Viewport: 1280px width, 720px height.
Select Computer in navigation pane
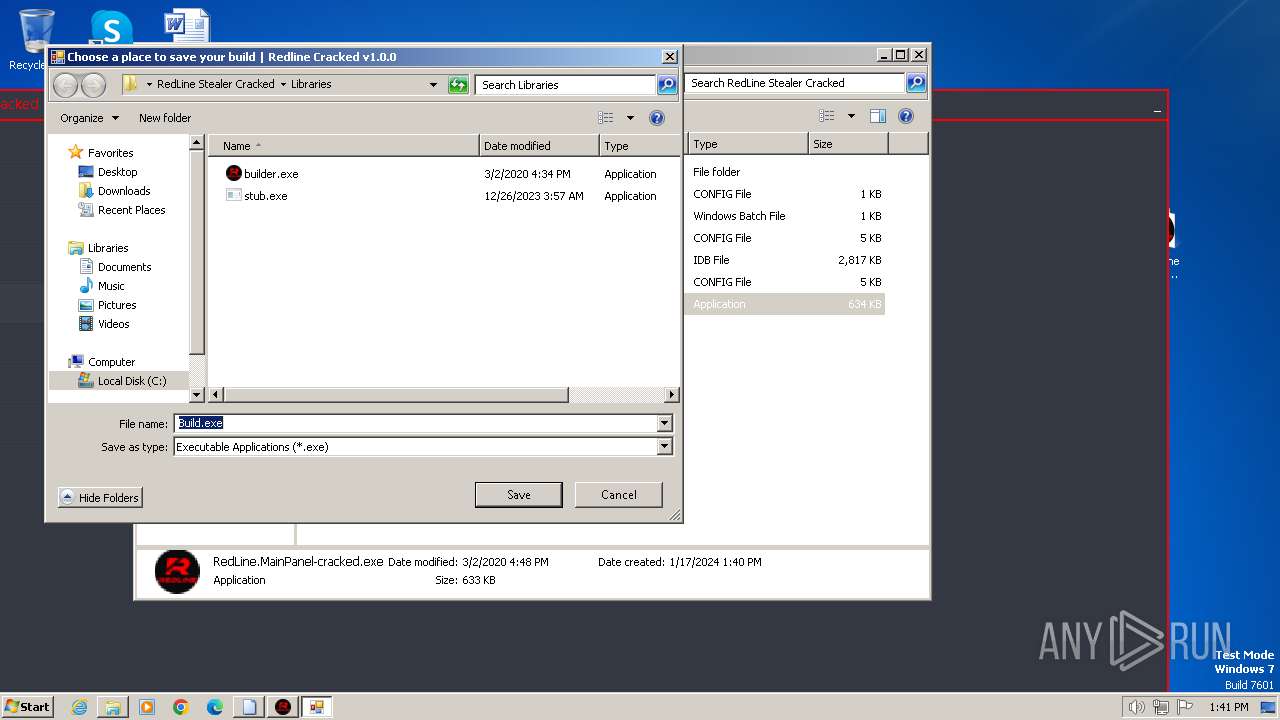click(111, 362)
